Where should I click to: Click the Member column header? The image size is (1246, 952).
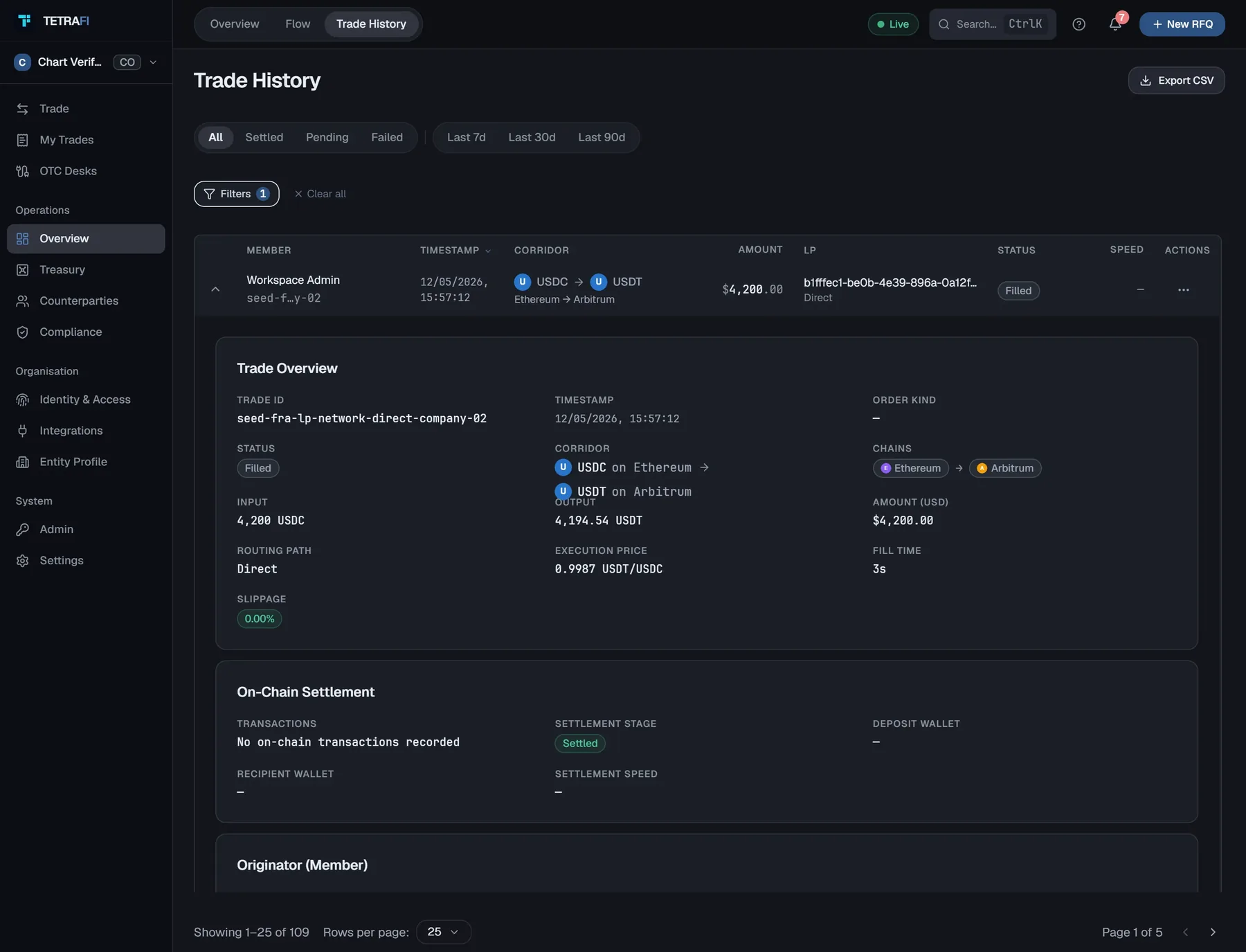269,250
